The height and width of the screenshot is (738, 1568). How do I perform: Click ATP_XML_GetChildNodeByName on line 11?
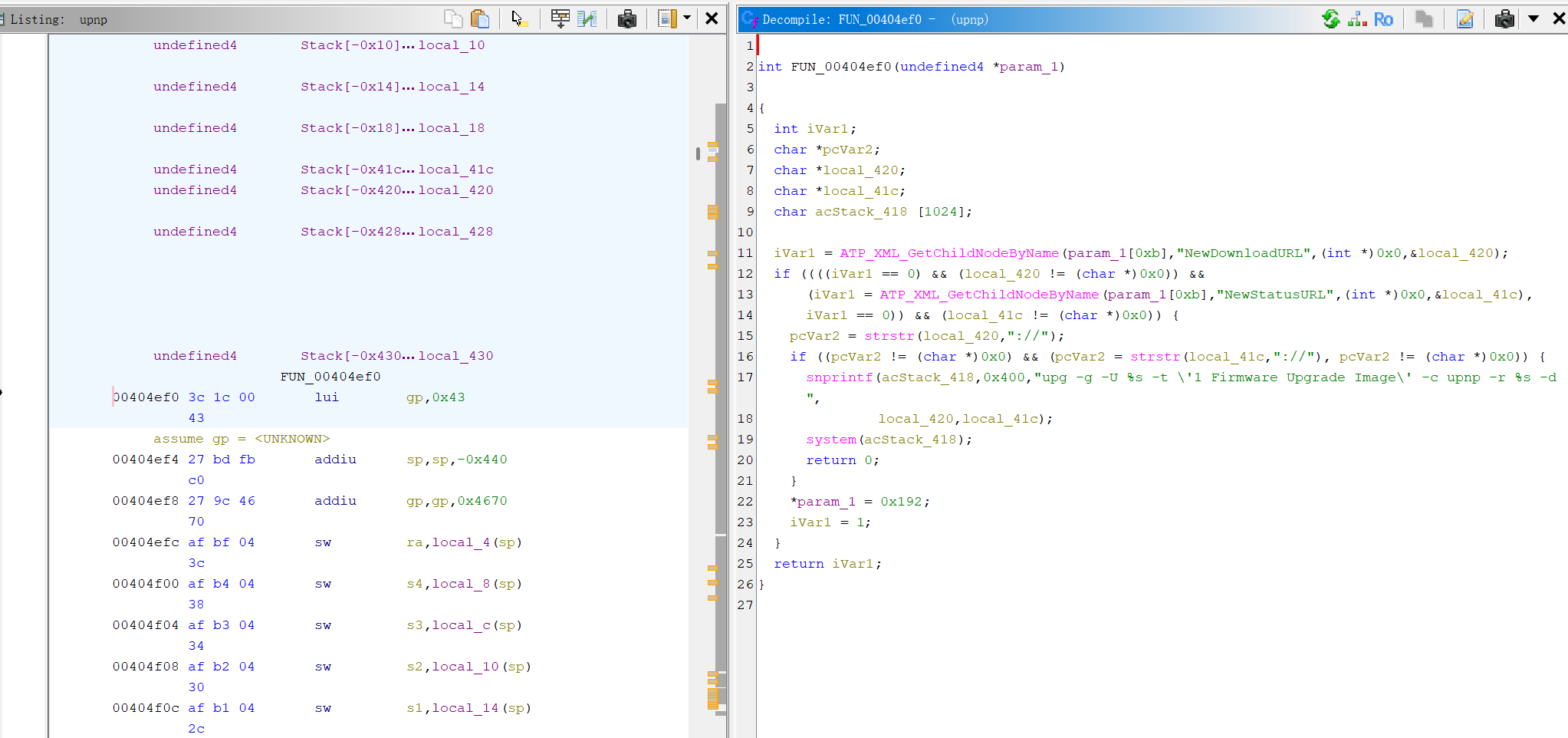click(949, 252)
